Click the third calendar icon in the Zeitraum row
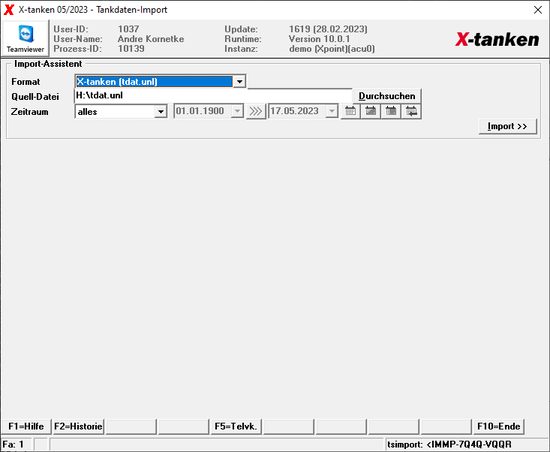Image resolution: width=550 pixels, height=452 pixels. point(391,112)
